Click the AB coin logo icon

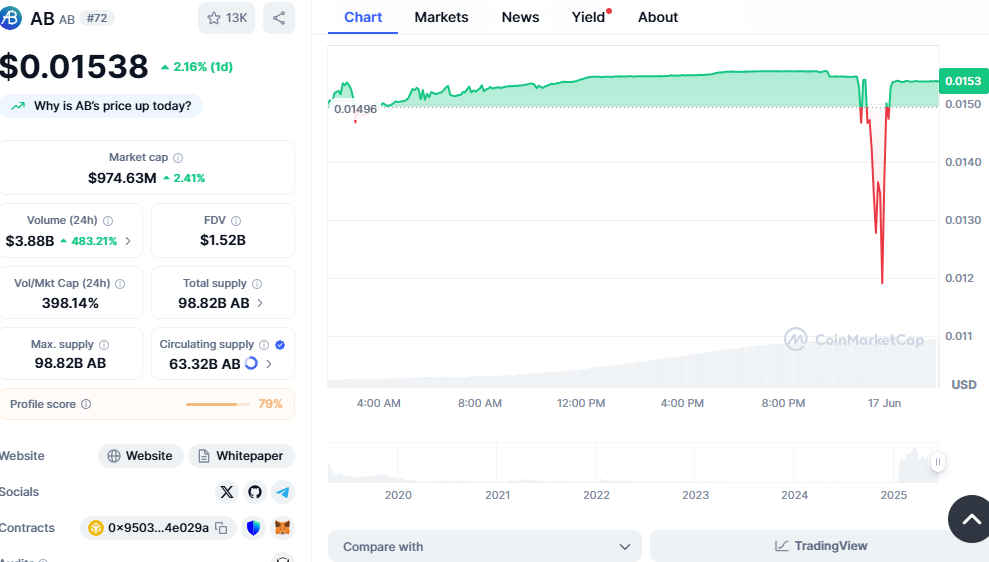(x=10, y=18)
